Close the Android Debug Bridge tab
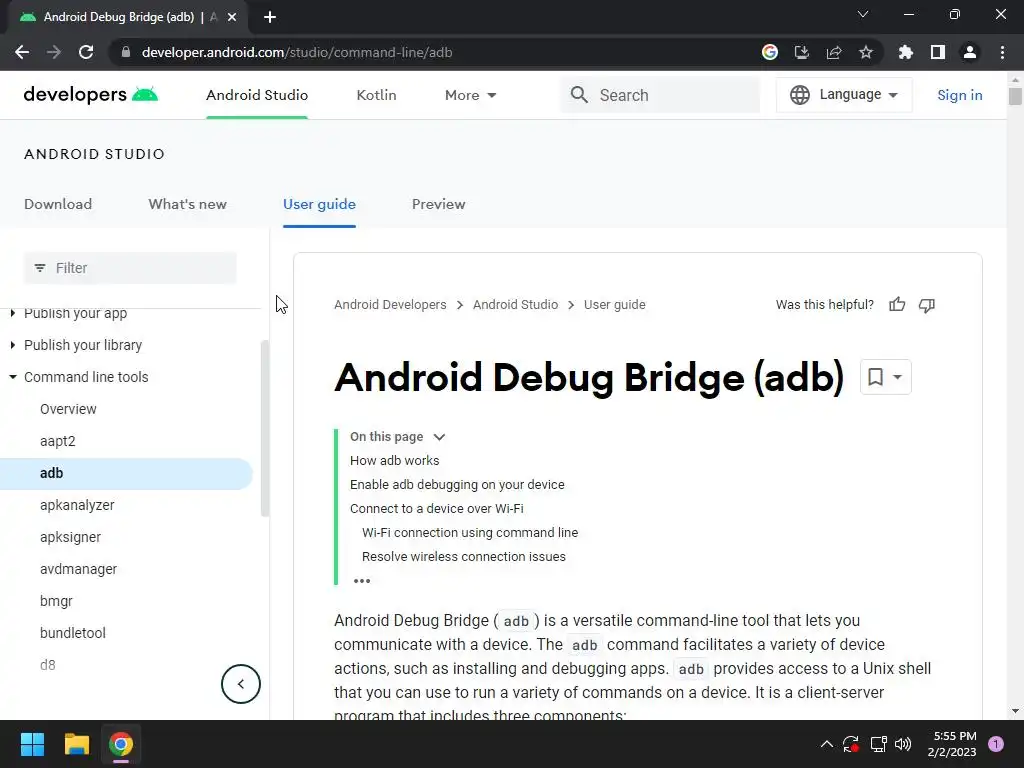1024x768 pixels. coord(232,17)
